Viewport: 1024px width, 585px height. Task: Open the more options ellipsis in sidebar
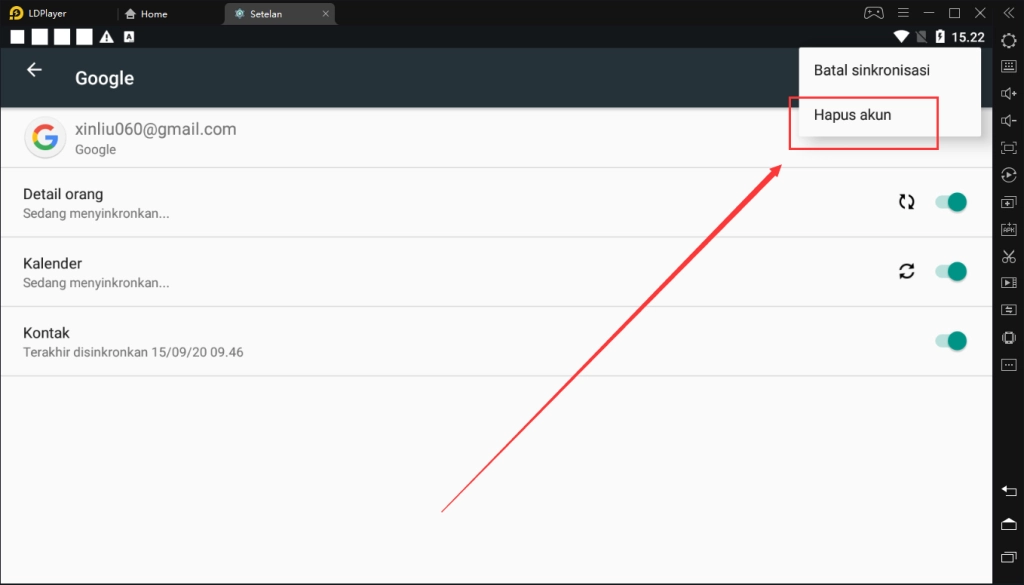(x=1008, y=365)
